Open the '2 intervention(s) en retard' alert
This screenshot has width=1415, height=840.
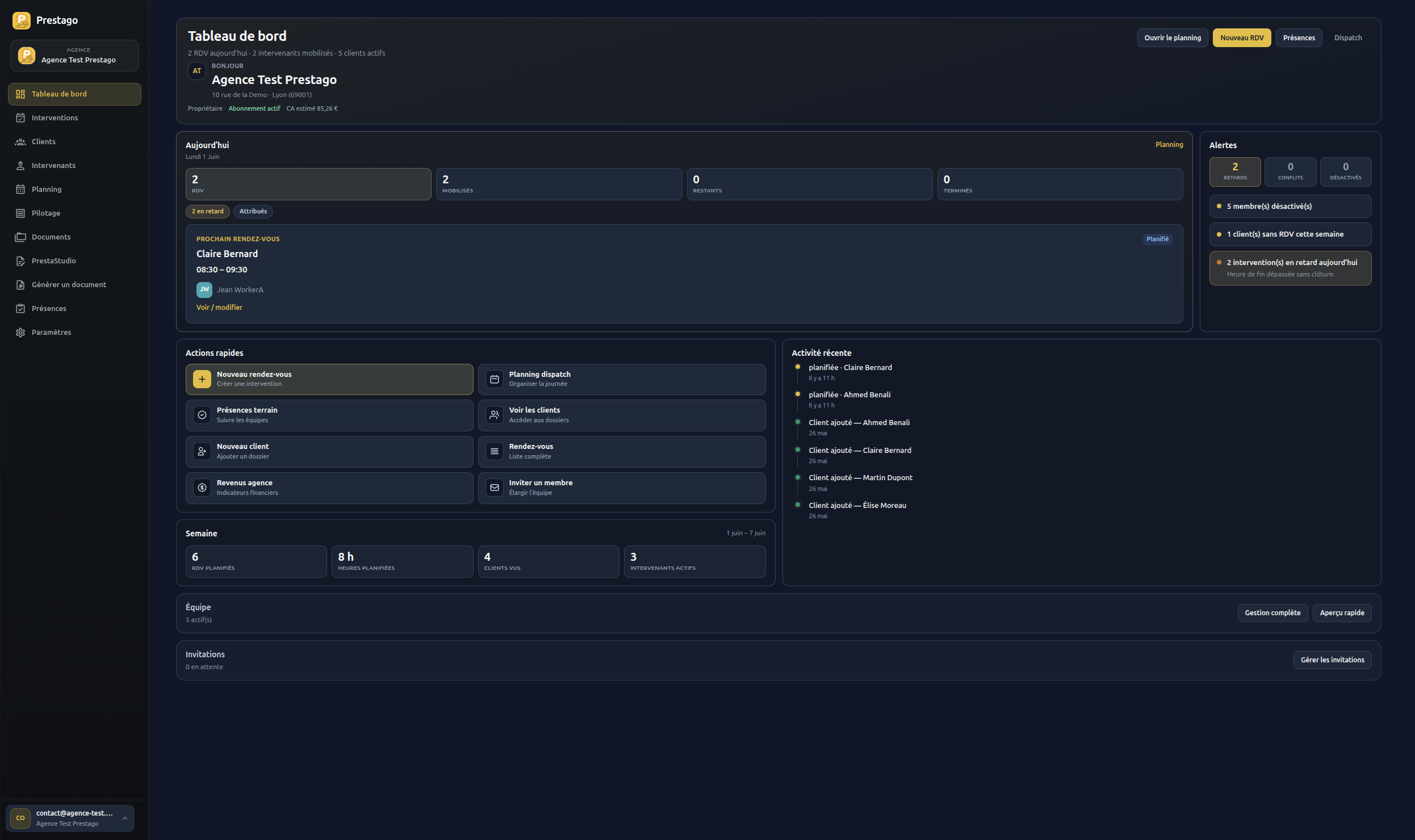(1290, 268)
